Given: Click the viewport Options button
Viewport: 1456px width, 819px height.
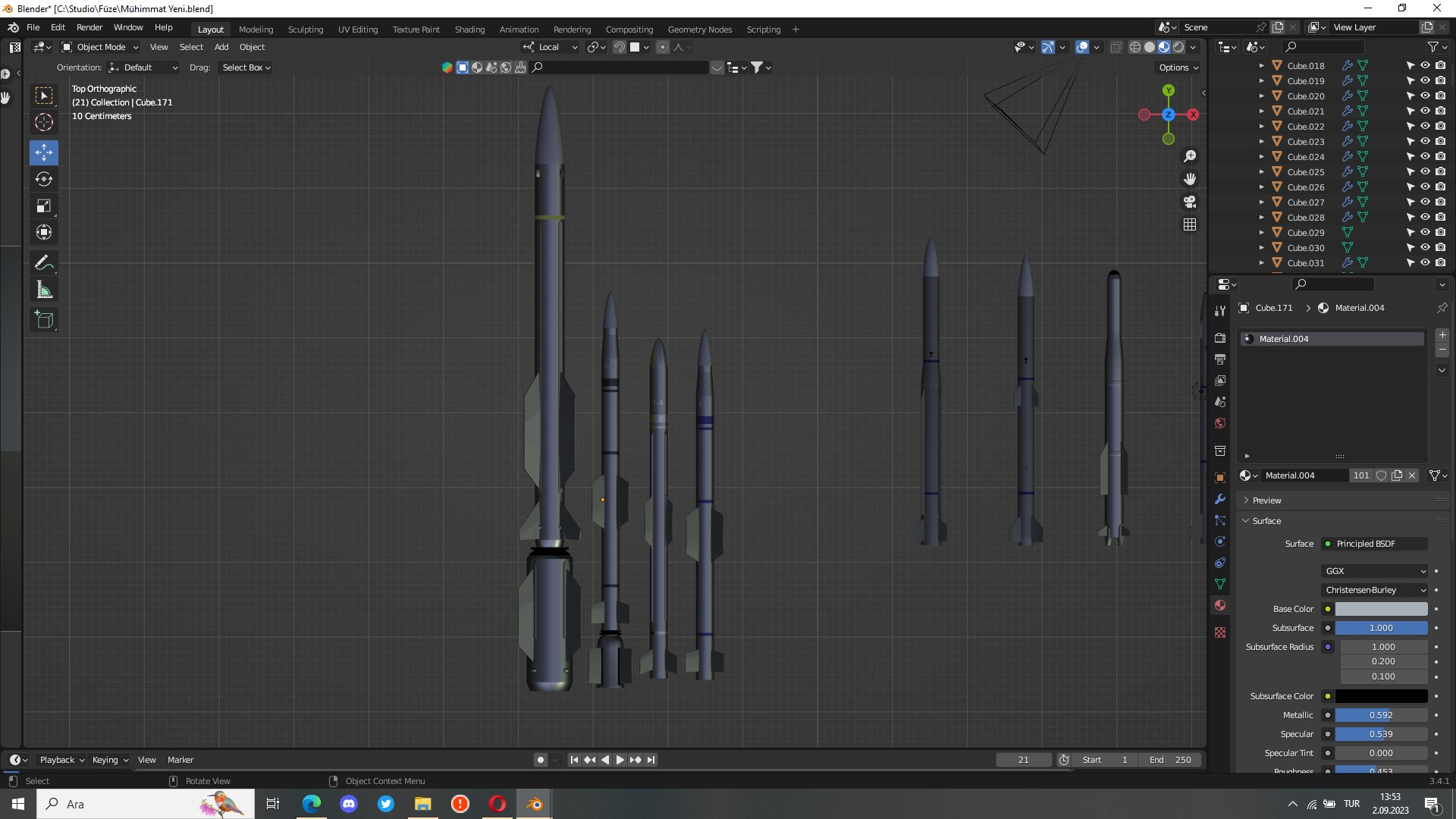Looking at the screenshot, I should (x=1178, y=67).
